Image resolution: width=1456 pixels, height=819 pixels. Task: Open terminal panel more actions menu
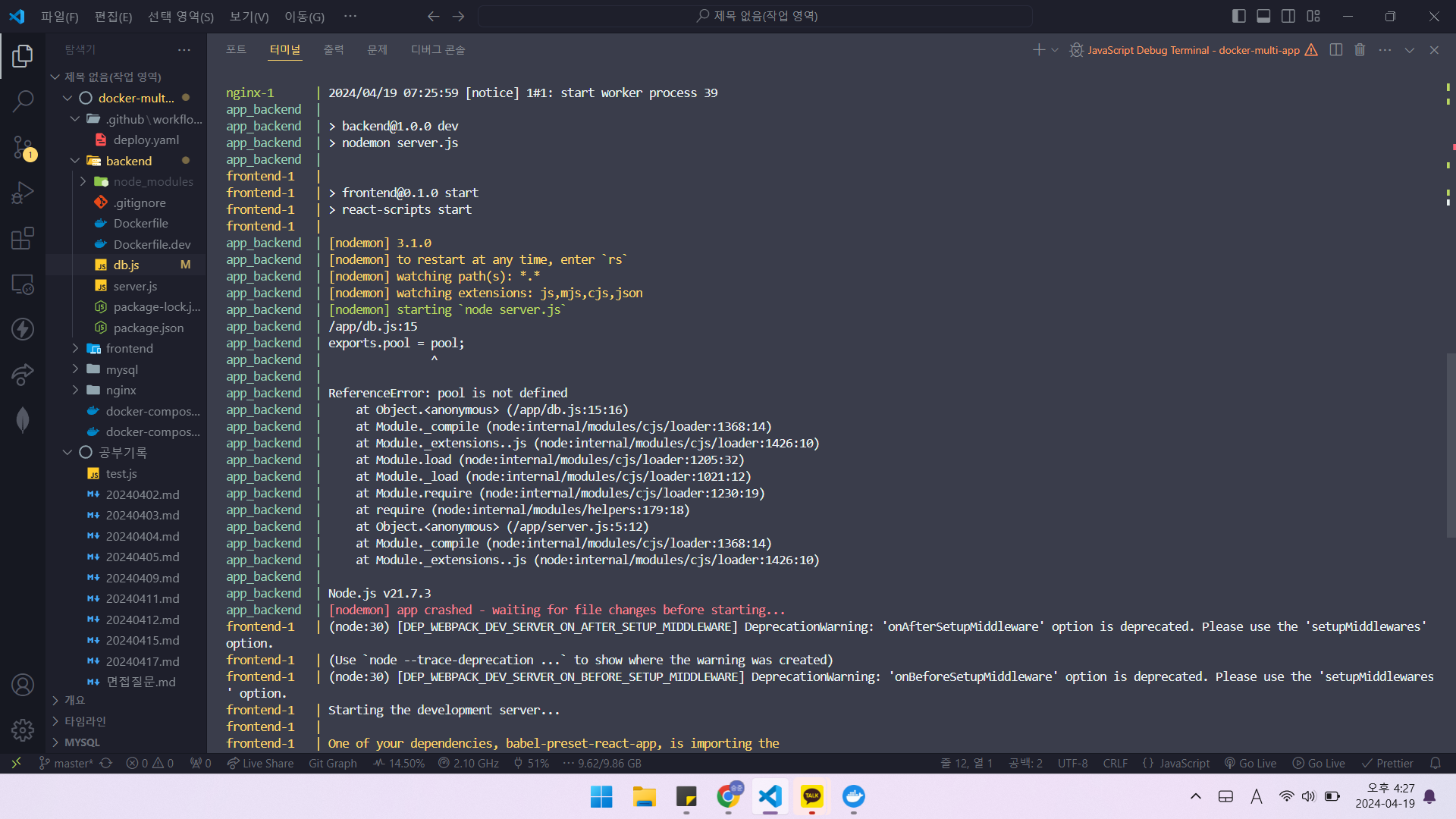[x=1385, y=50]
